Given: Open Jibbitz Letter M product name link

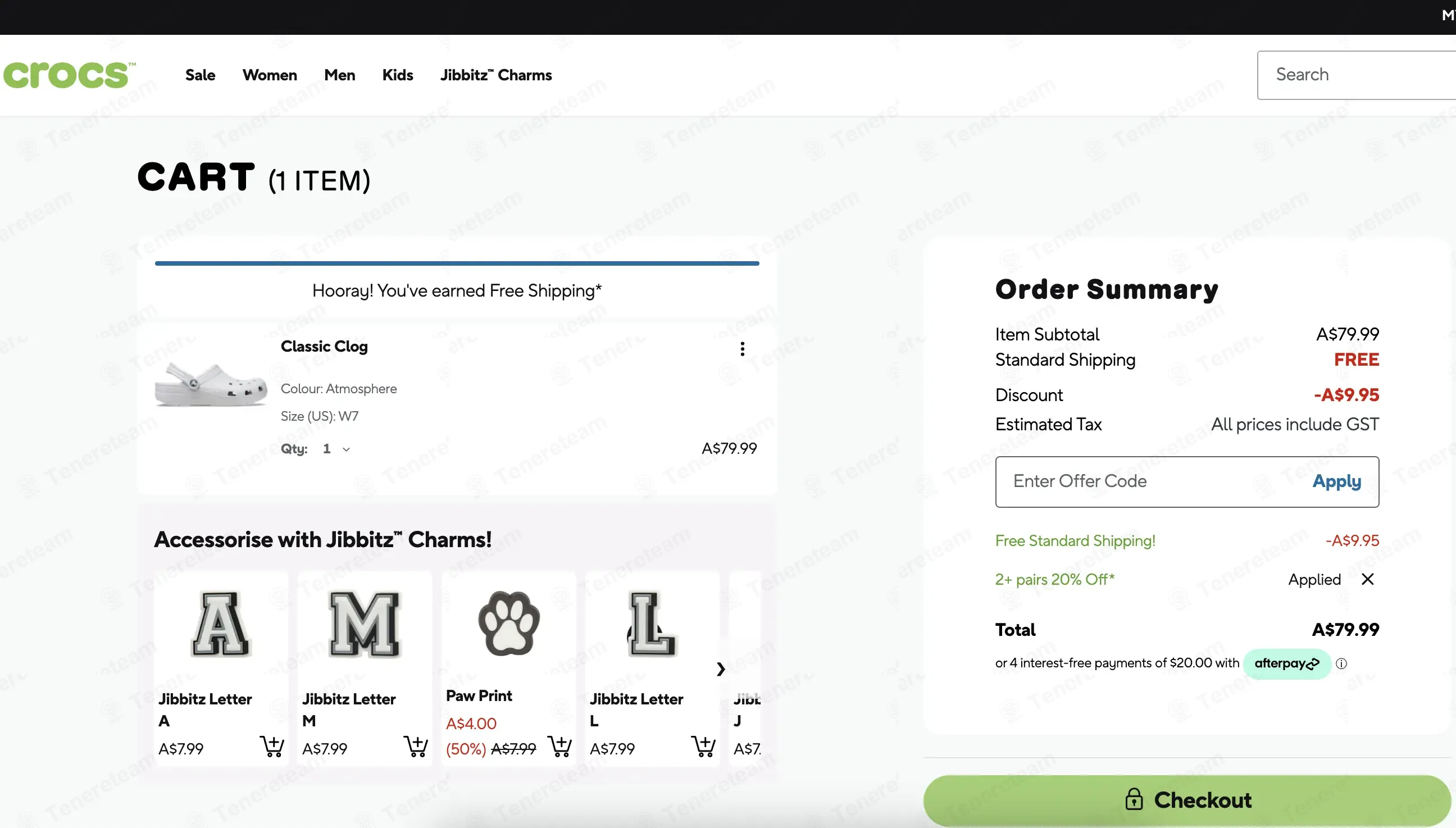Looking at the screenshot, I should pyautogui.click(x=348, y=709).
